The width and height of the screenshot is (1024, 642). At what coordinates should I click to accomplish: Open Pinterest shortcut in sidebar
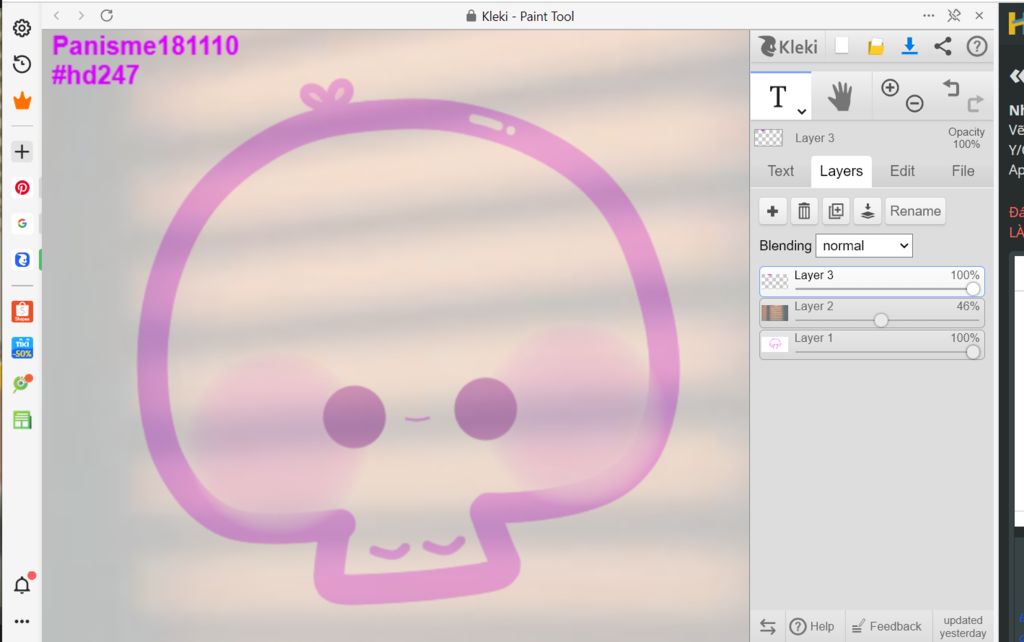coord(22,187)
